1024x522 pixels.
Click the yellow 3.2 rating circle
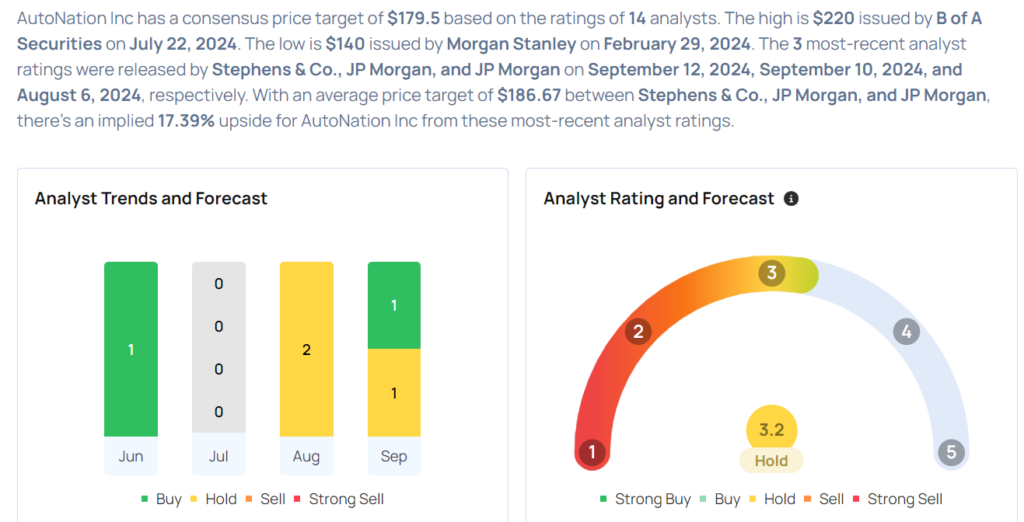tap(771, 429)
